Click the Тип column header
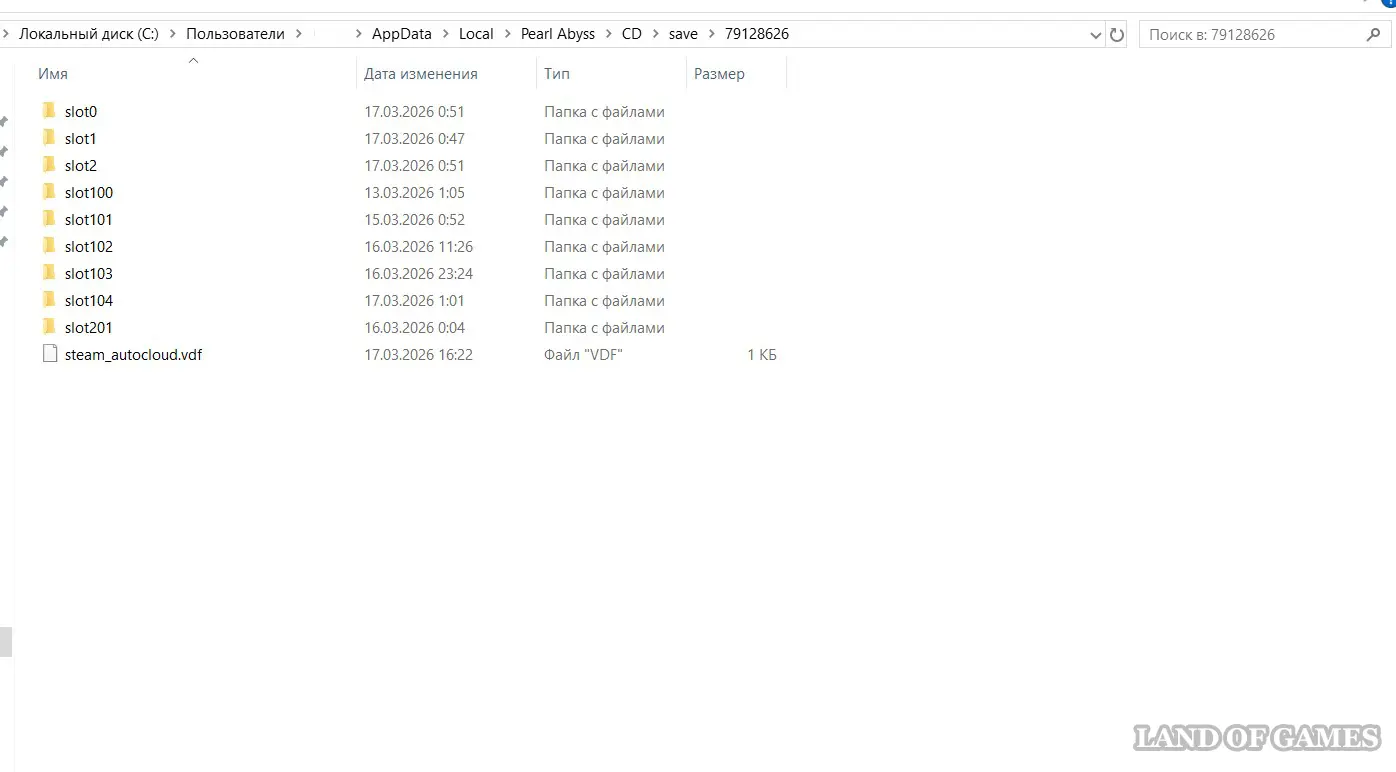This screenshot has width=1396, height=772. coord(557,74)
